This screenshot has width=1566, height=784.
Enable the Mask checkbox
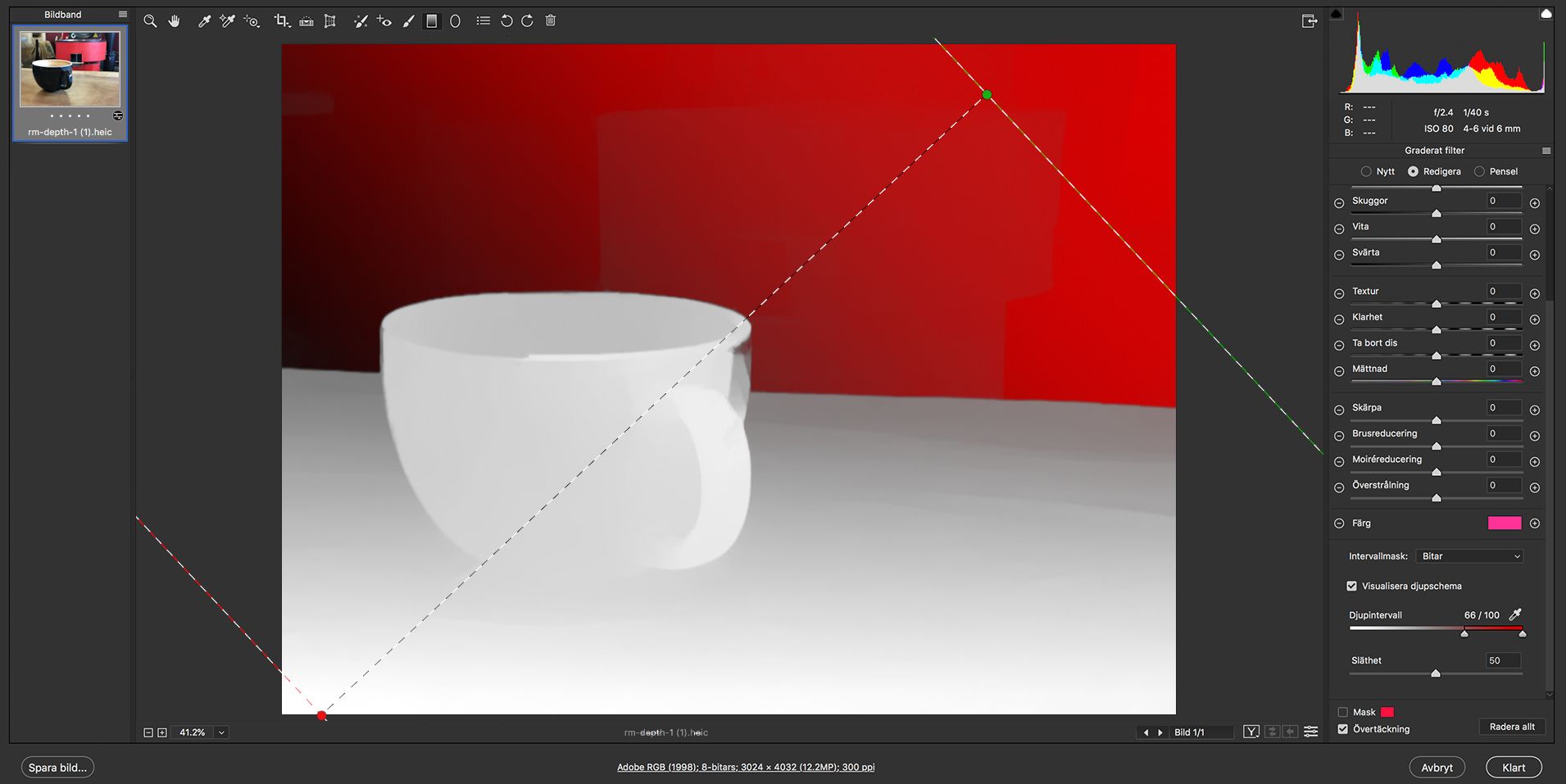1342,712
